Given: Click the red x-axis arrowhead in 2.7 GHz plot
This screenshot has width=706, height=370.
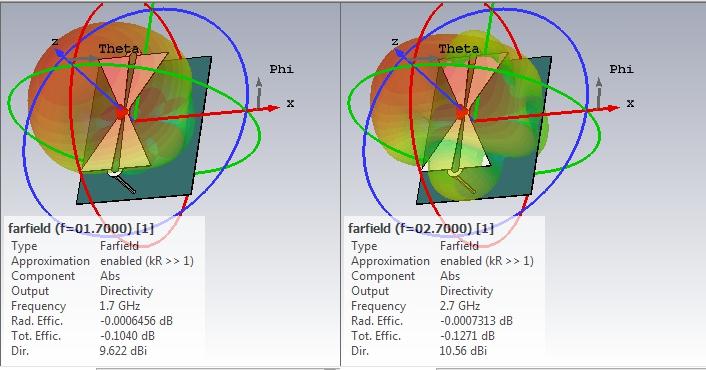Looking at the screenshot, I should click(612, 108).
